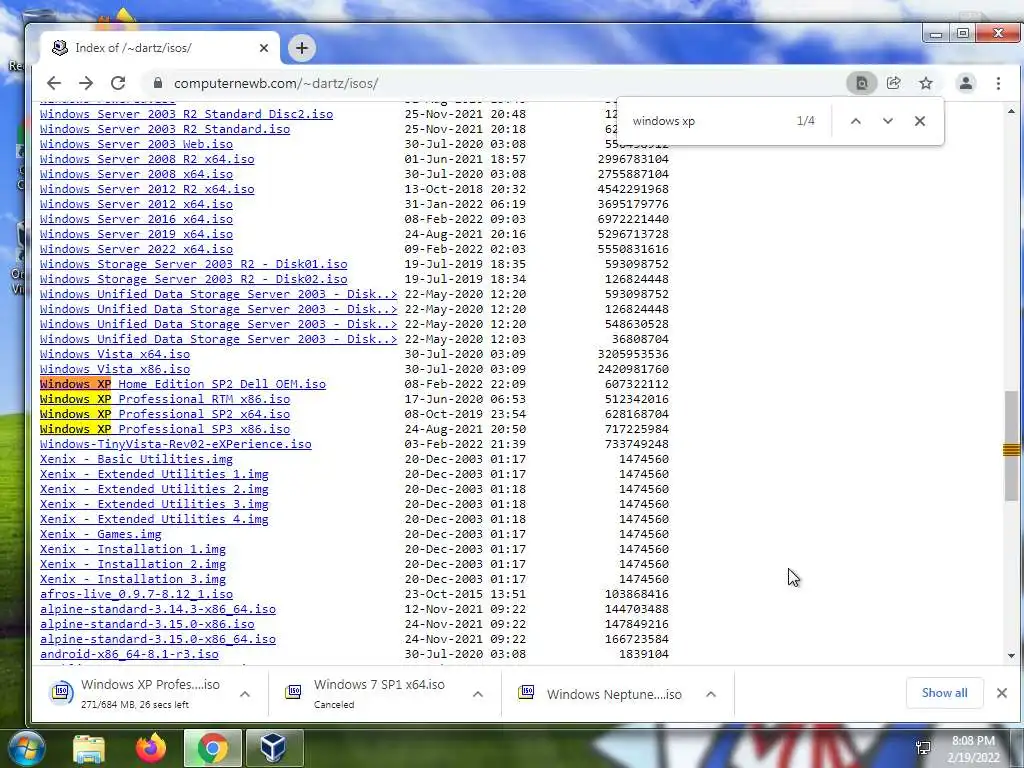Download Windows XP Professional SP2 x64.iso
The height and width of the screenshot is (768, 1024).
tap(165, 414)
